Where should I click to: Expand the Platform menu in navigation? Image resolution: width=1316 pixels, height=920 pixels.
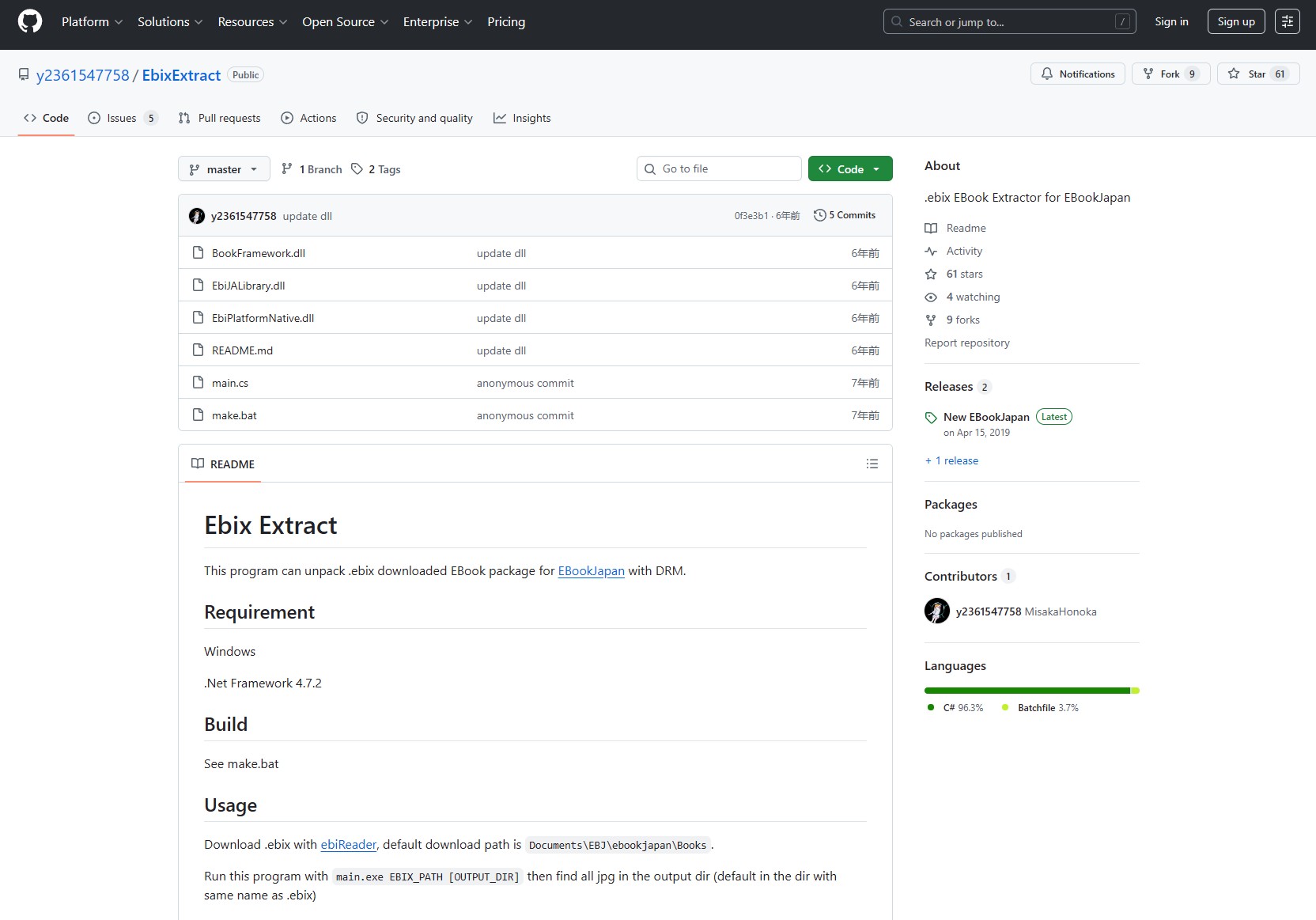coord(92,22)
